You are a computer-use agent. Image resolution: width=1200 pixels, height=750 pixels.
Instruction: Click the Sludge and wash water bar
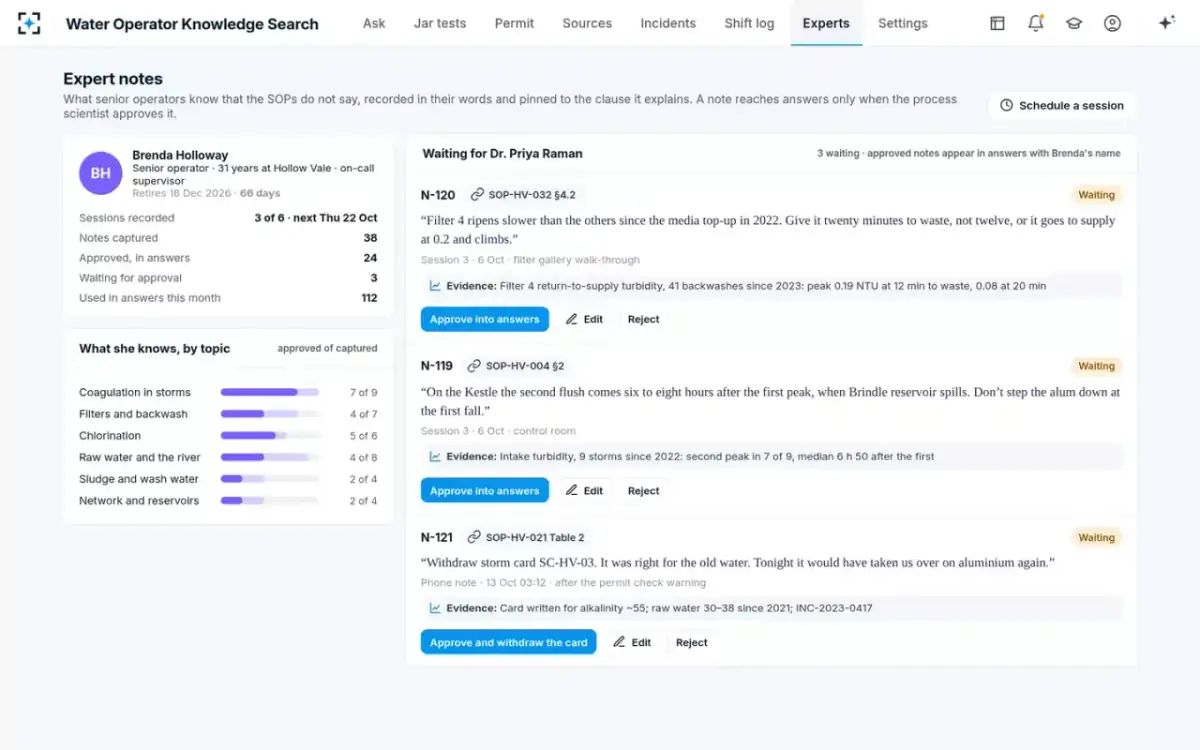[x=270, y=479]
